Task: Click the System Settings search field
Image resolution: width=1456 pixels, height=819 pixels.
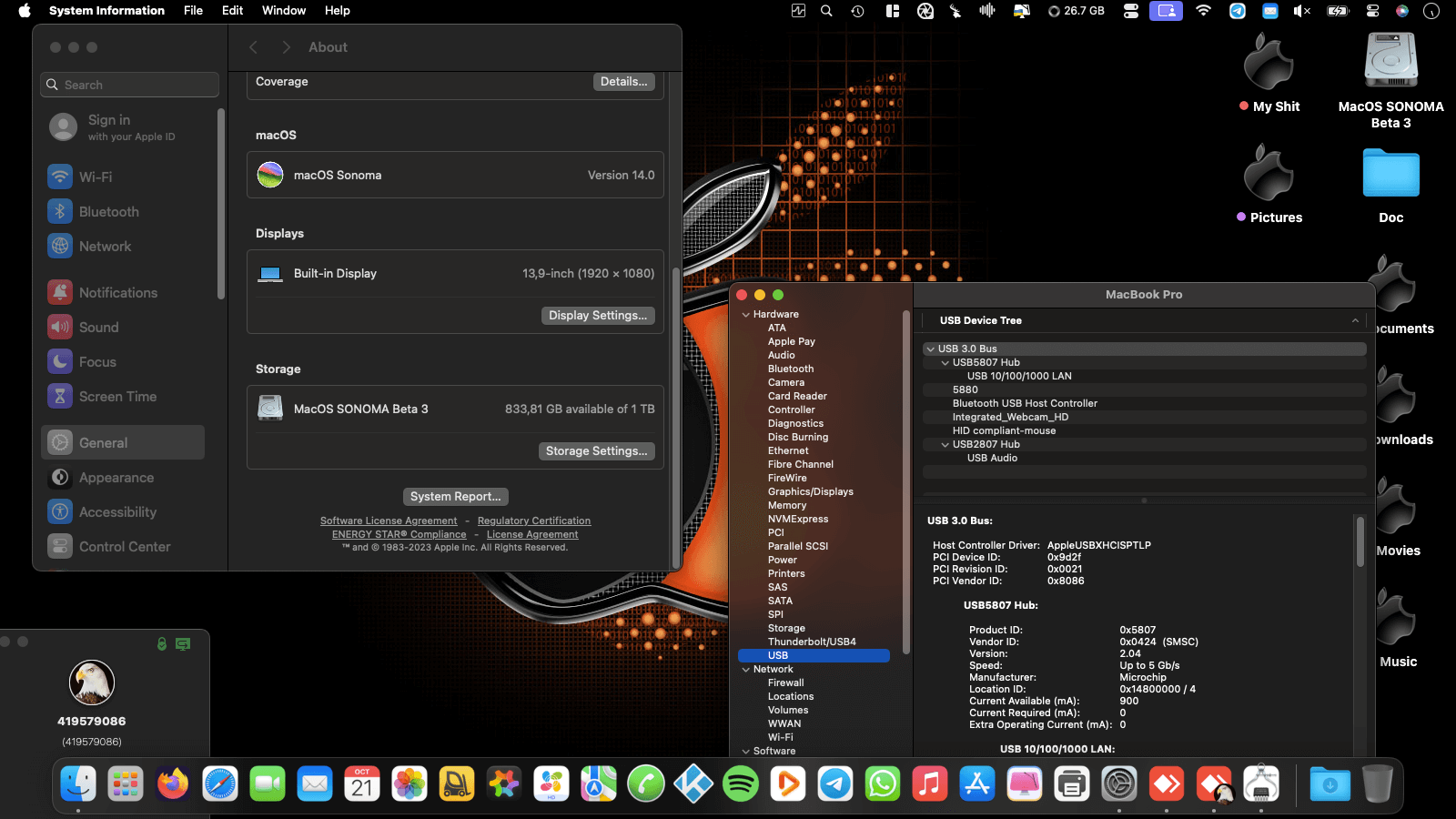Action: tap(130, 85)
